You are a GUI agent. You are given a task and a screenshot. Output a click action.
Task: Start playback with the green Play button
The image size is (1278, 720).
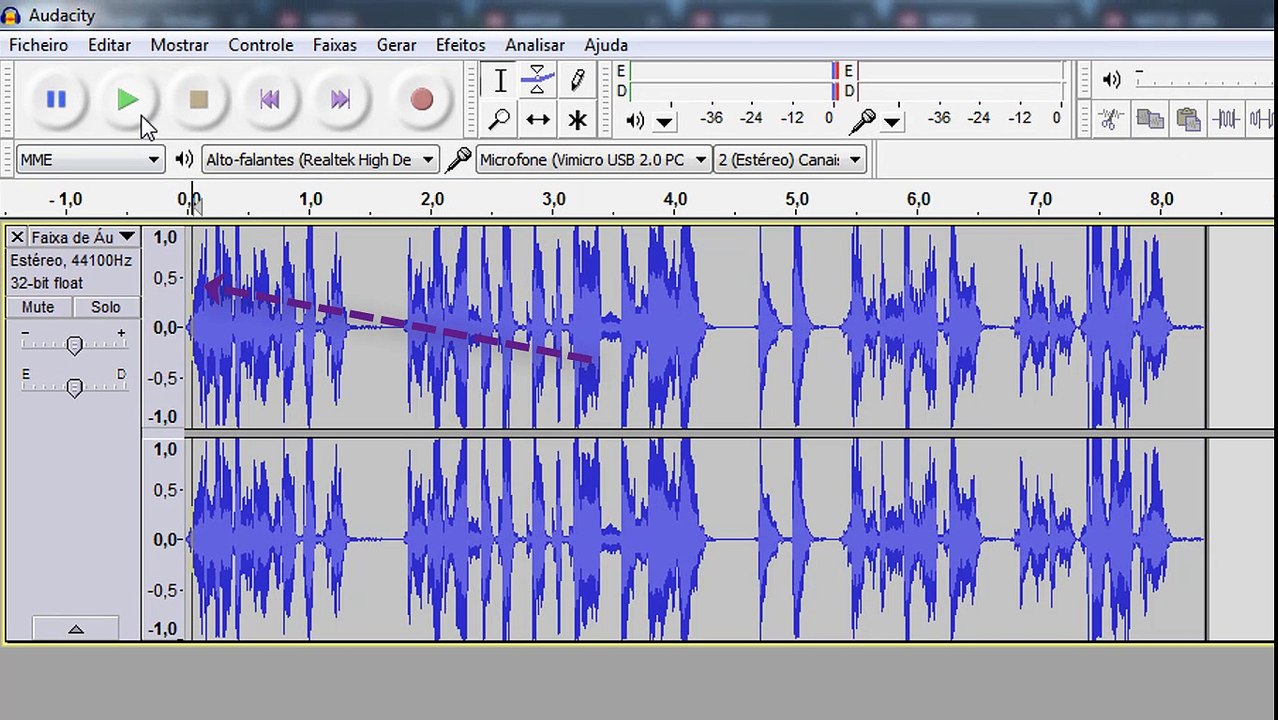(x=127, y=99)
